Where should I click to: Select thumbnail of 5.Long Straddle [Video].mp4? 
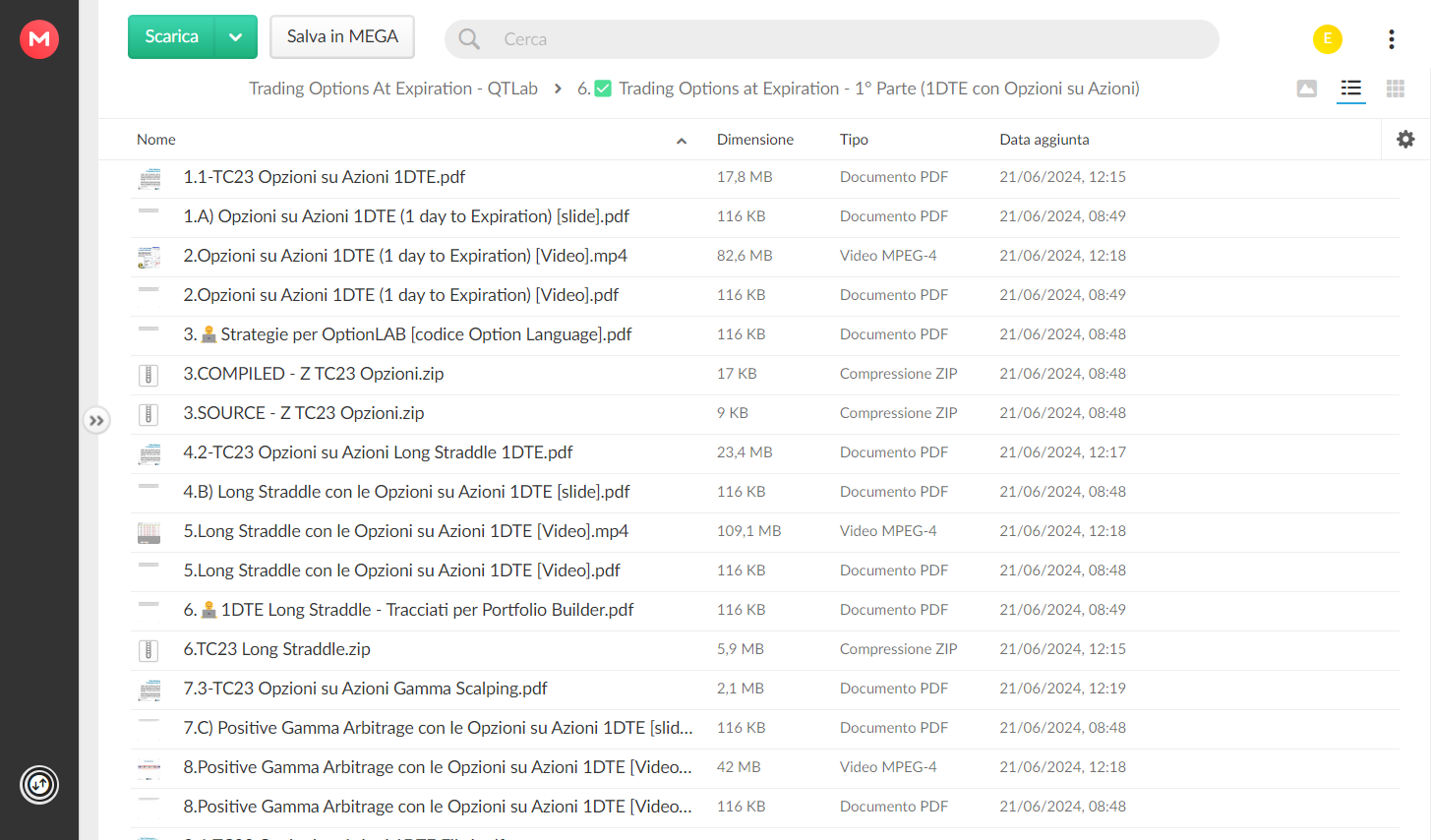[x=149, y=533]
